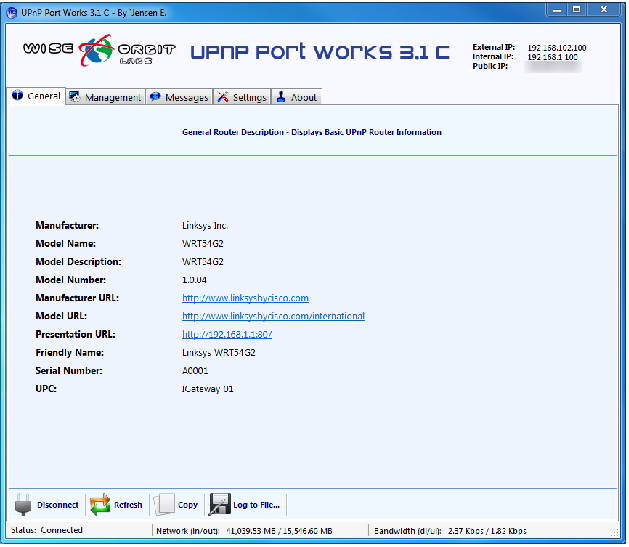Click the Model Number value 1.0.04

194,280
